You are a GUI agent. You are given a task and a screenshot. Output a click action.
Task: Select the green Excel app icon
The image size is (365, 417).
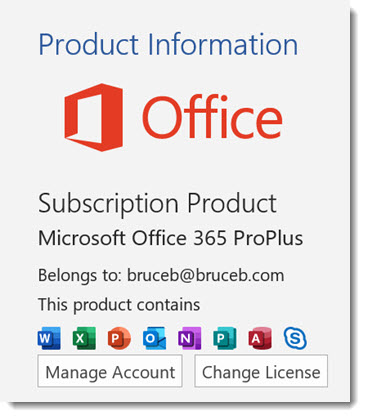(x=84, y=338)
